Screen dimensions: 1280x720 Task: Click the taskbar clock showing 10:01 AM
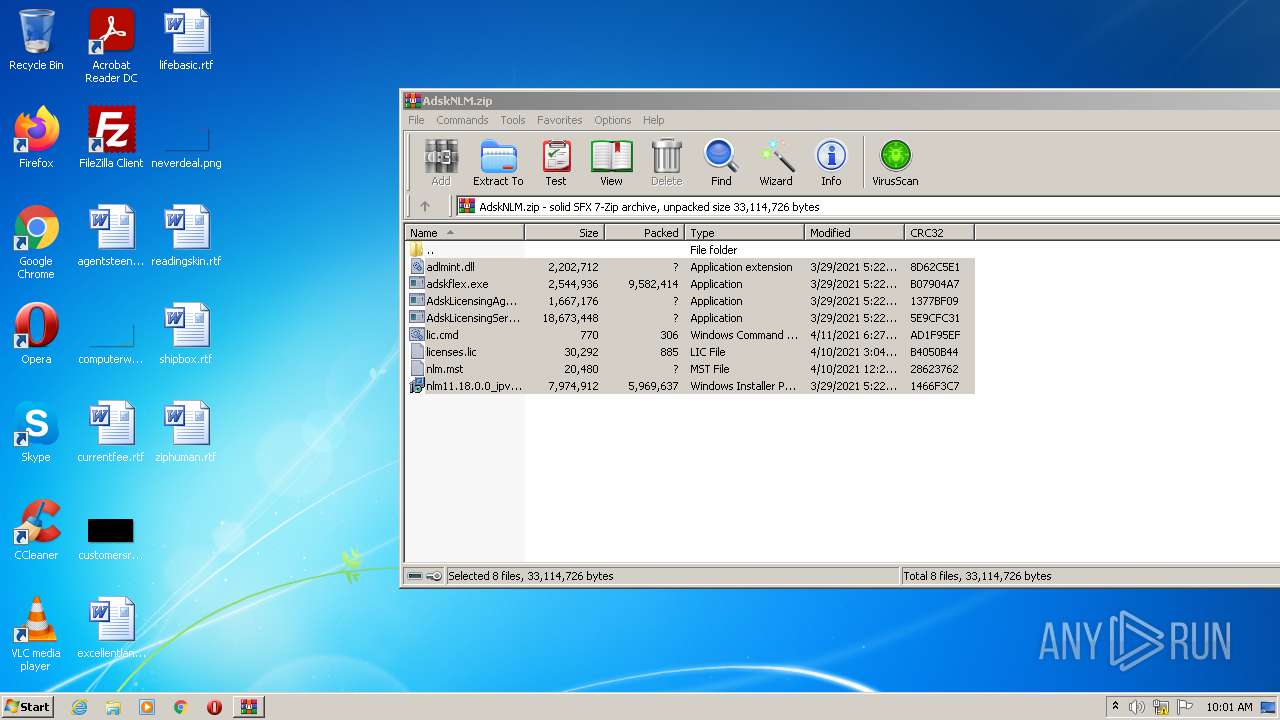click(x=1229, y=707)
